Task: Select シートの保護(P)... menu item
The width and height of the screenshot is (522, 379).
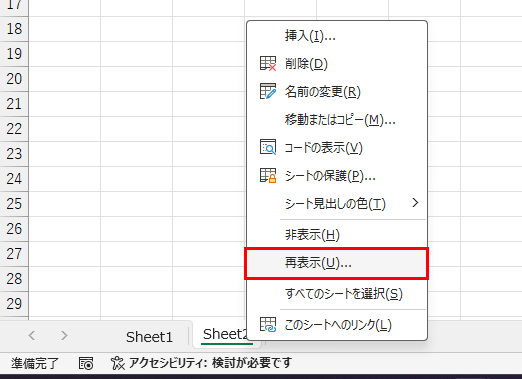Action: coord(337,176)
